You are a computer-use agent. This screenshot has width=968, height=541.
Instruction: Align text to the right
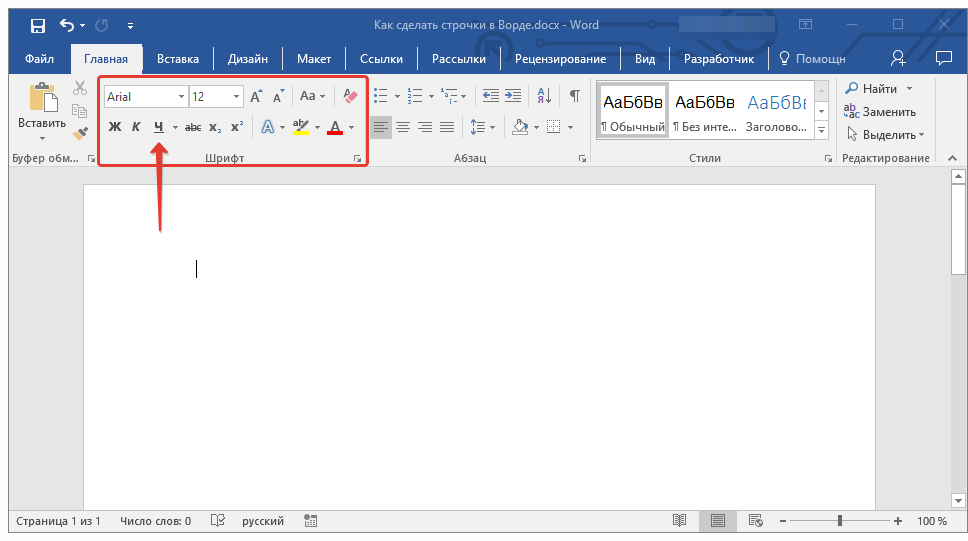click(425, 127)
